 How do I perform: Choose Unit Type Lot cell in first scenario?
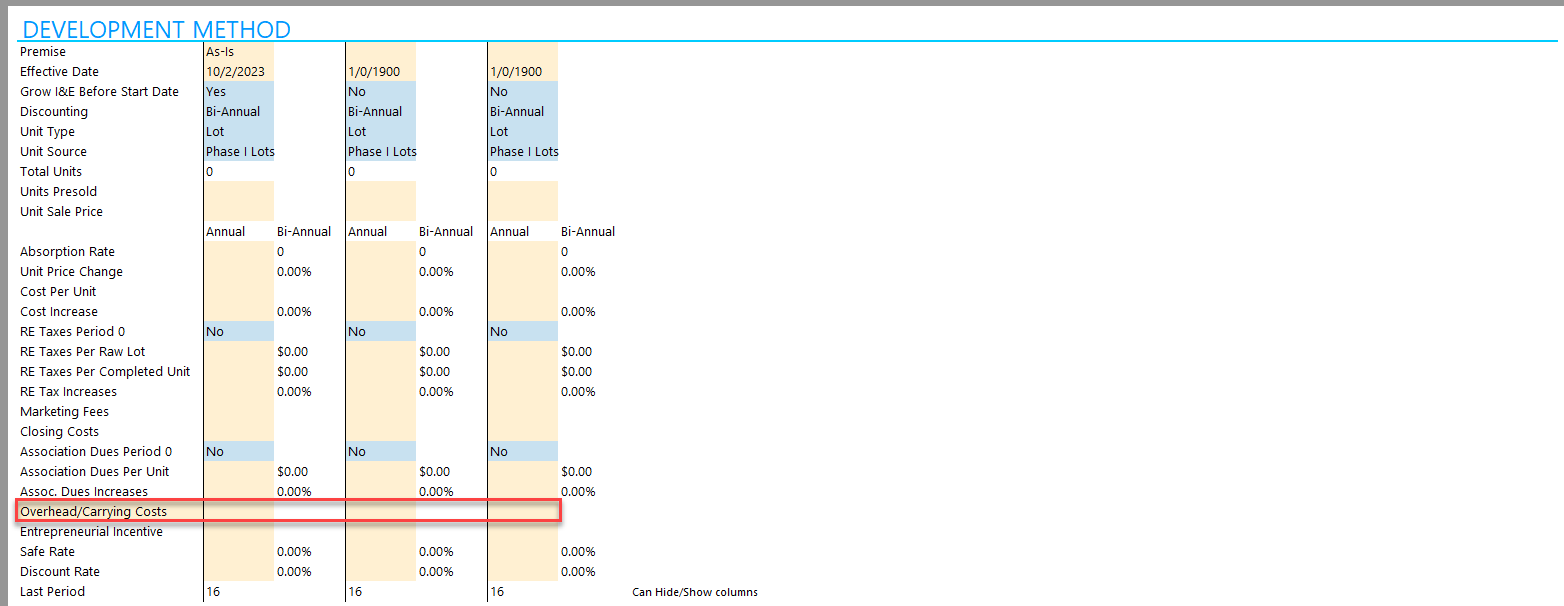point(238,131)
